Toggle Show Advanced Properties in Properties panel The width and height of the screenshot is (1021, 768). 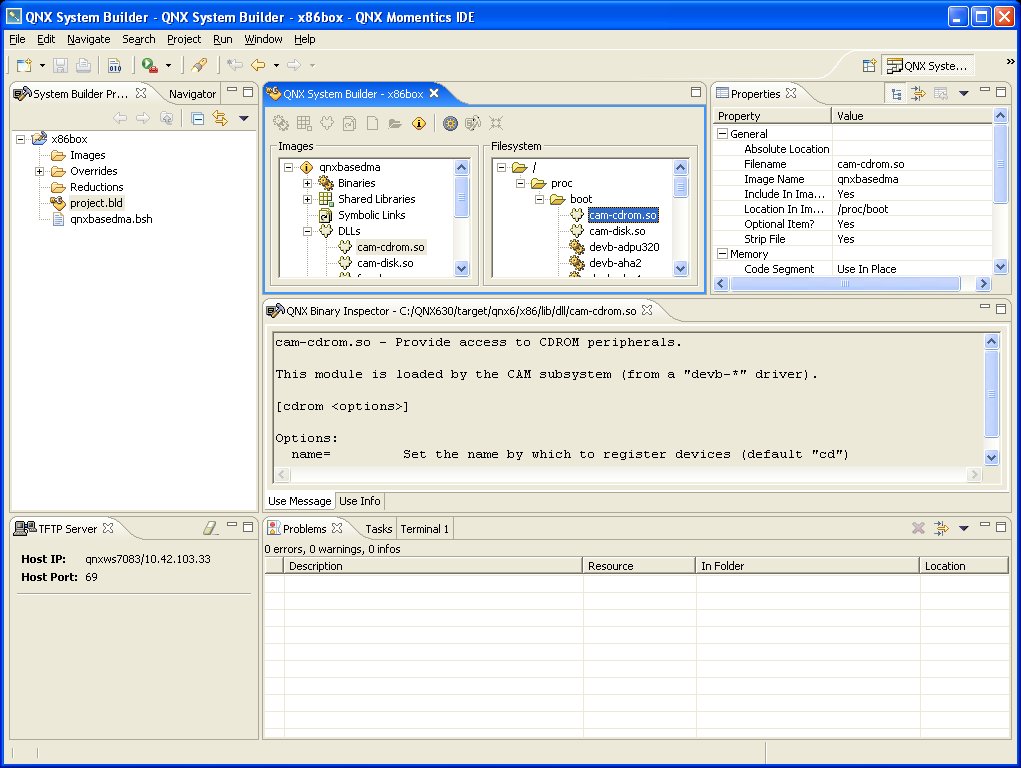pyautogui.click(x=918, y=94)
